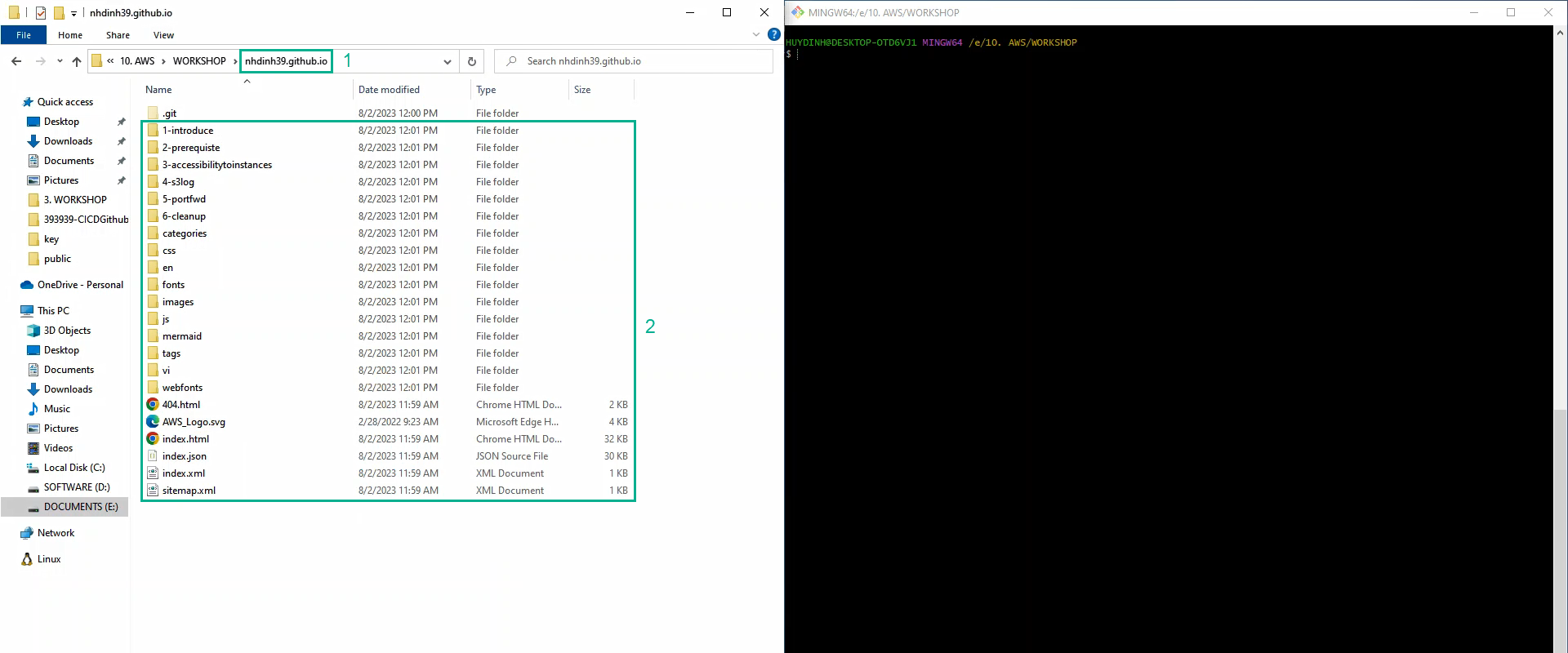Open 3. WORKSHOP in navigation pane
The width and height of the screenshot is (1568, 653).
(x=75, y=200)
